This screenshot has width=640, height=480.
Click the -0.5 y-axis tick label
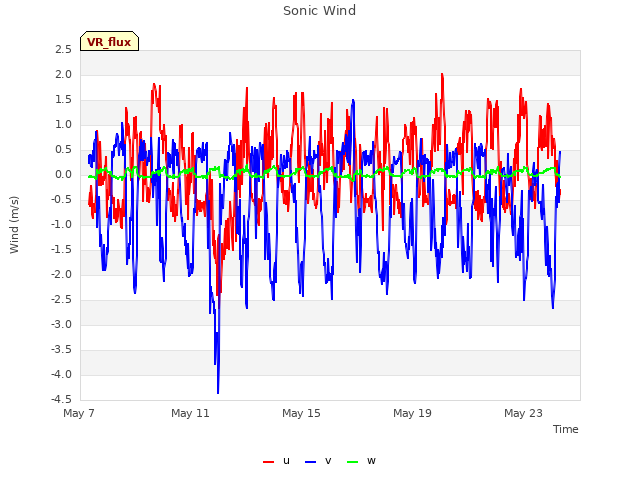tap(62, 200)
